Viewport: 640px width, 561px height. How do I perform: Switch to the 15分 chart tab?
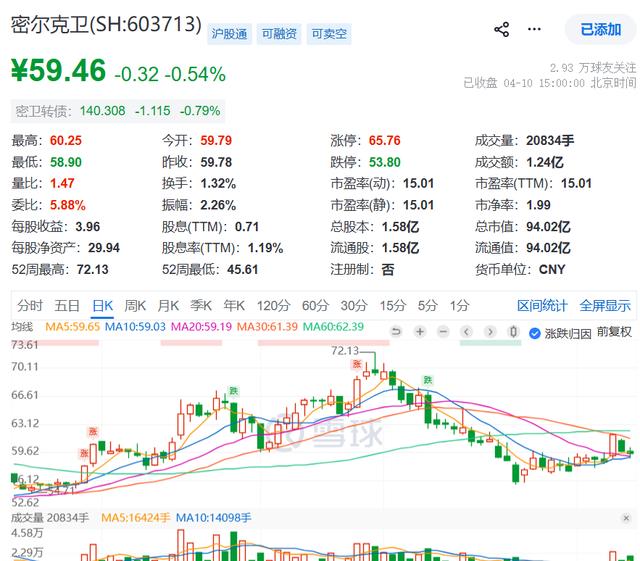coord(393,305)
